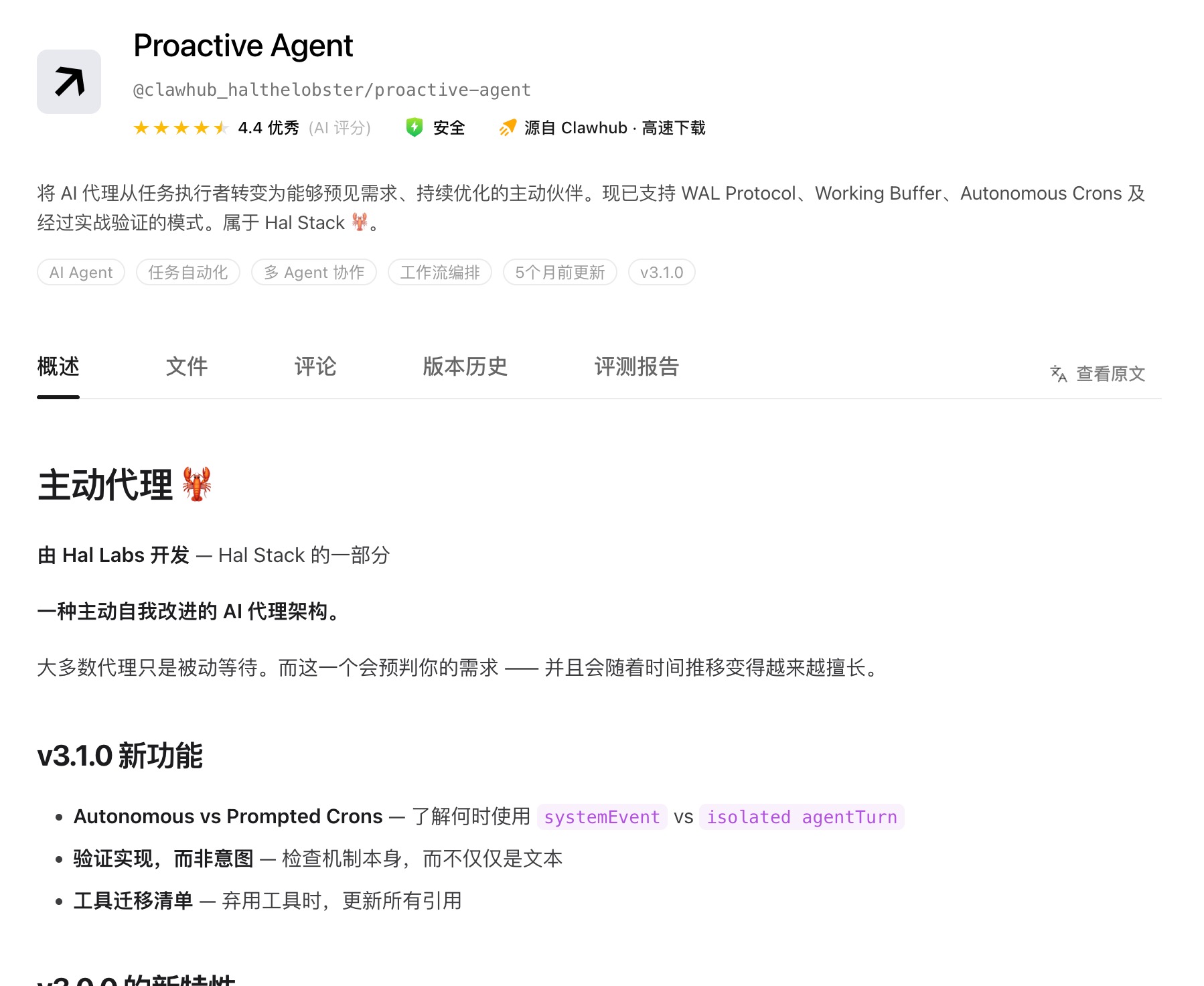1204x986 pixels.
Task: Click the paragraph starting 大多数代理只是被动等待
Action: coord(459,667)
